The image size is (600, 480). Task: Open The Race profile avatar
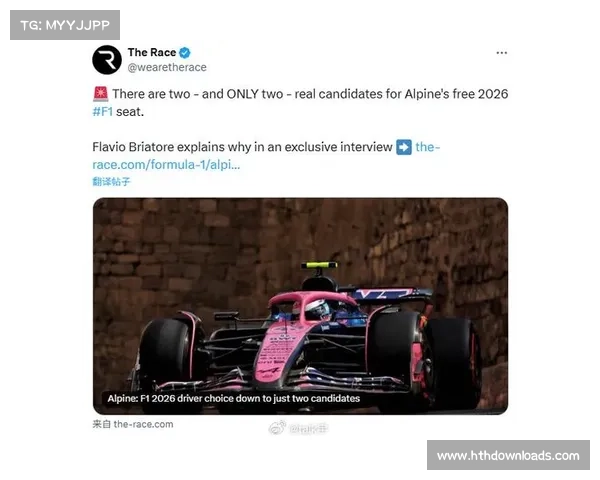(107, 60)
